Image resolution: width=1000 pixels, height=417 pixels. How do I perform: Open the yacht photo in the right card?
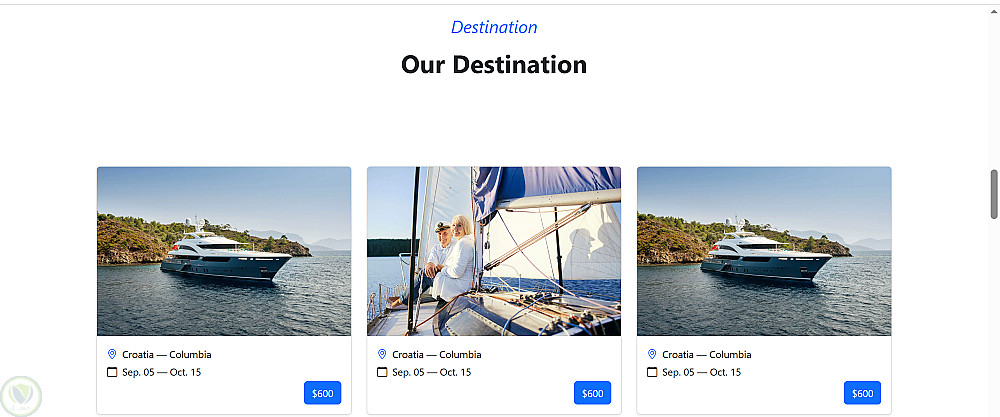[764, 251]
